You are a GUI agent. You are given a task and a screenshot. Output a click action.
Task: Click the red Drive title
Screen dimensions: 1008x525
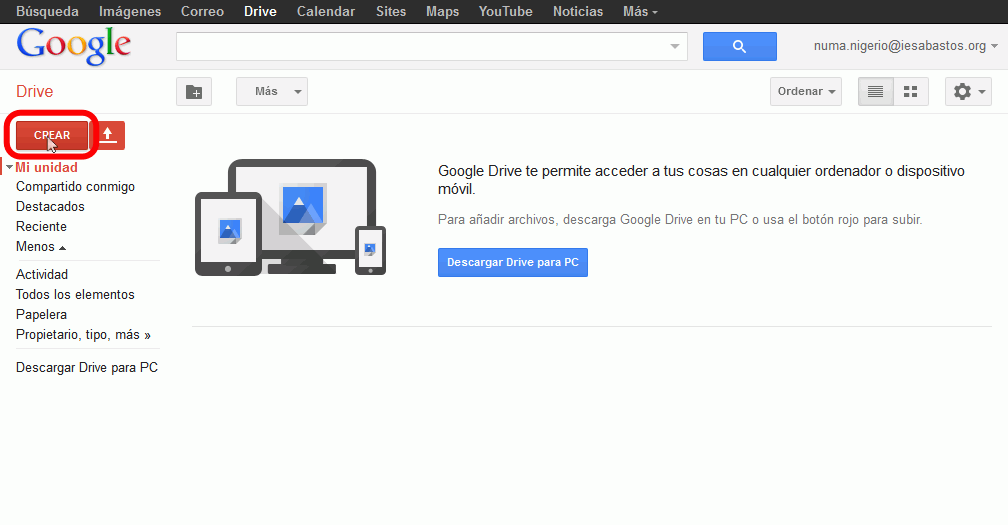click(x=35, y=91)
